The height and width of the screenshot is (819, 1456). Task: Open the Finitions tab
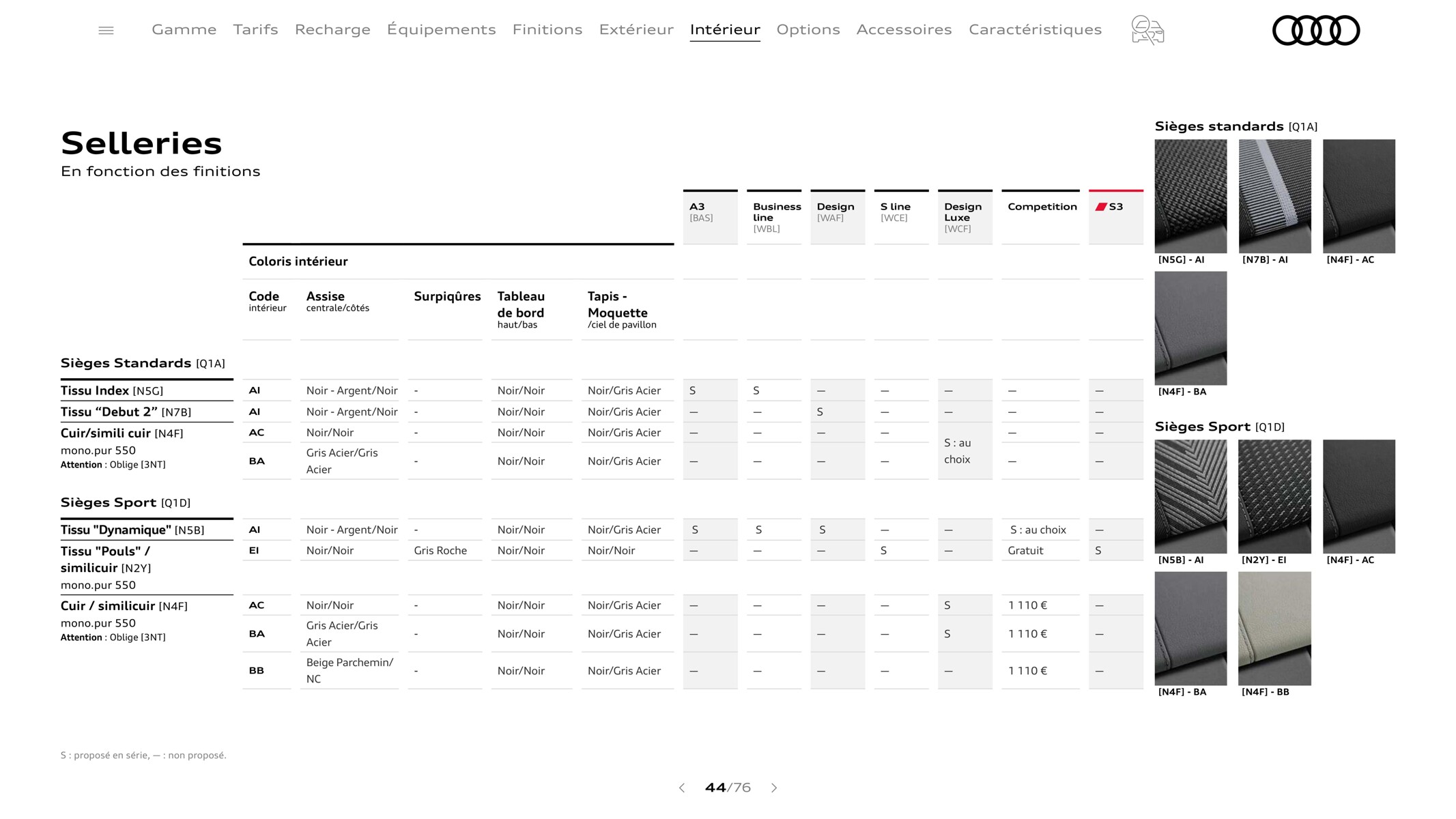click(x=547, y=29)
